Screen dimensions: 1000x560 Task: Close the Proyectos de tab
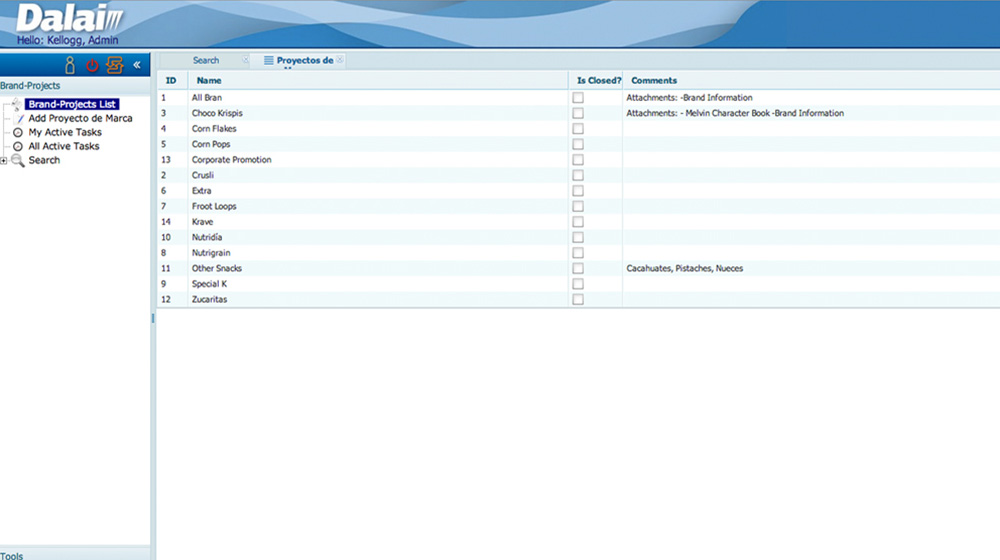340,61
